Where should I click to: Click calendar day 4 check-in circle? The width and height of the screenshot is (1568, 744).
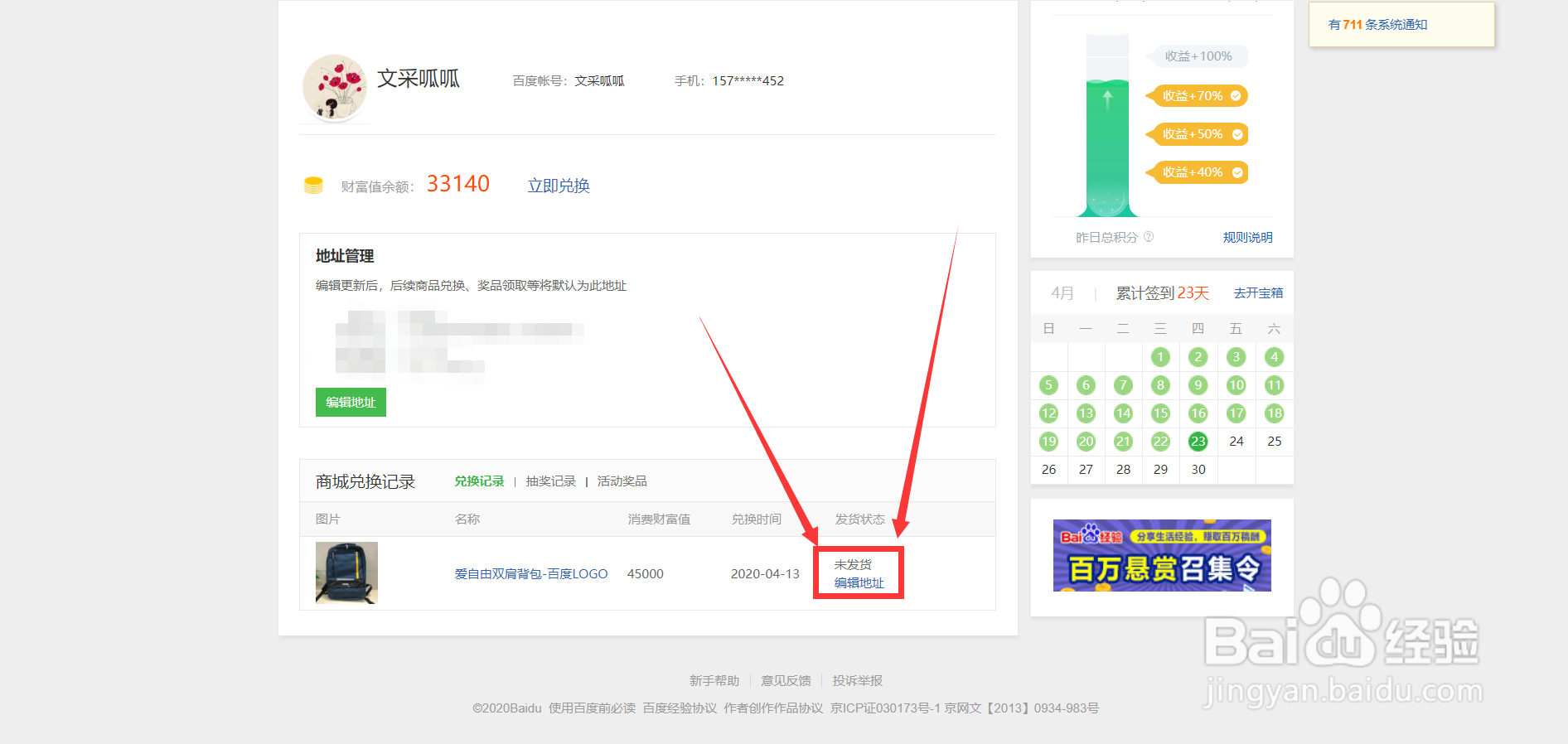click(x=1275, y=357)
